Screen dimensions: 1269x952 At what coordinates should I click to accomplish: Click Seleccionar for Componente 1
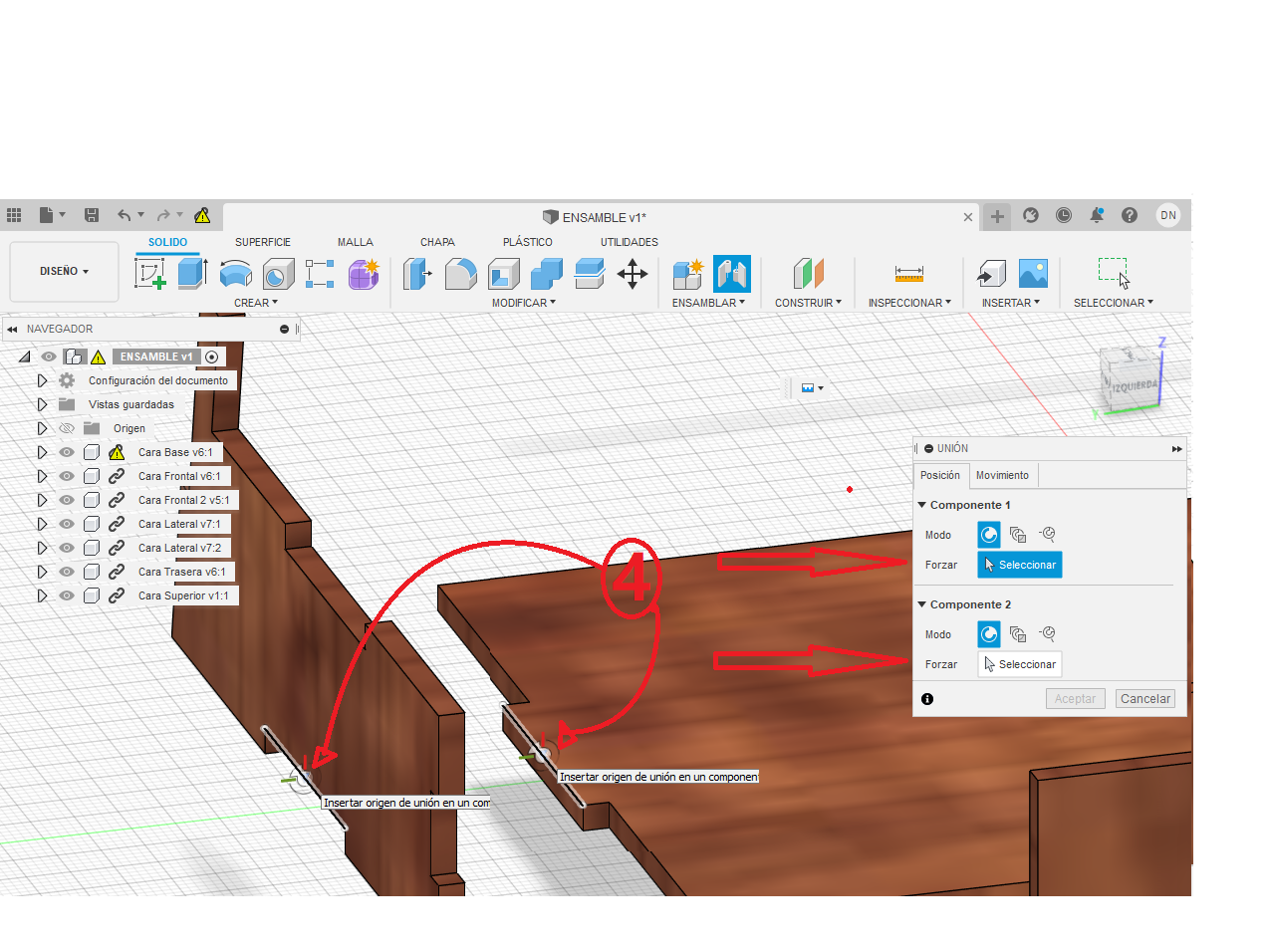pyautogui.click(x=1019, y=565)
